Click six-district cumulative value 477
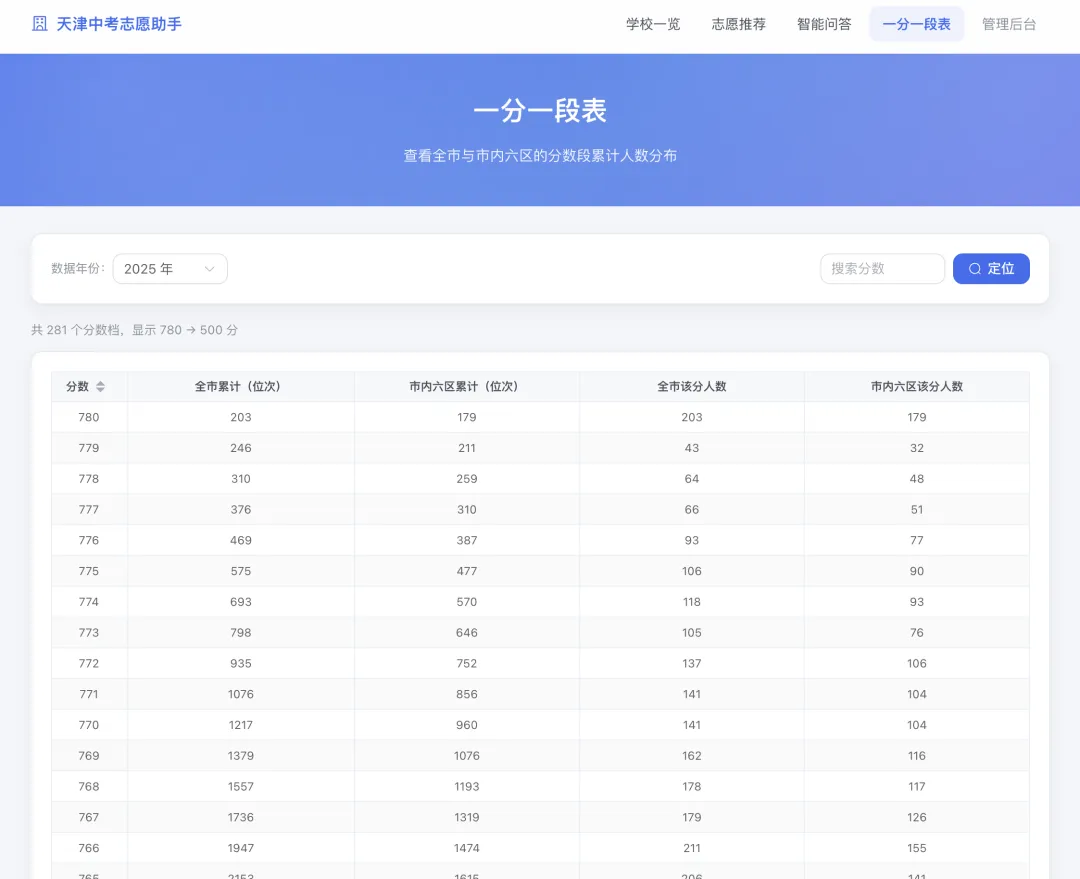Screen dimensions: 1080x879 coord(467,571)
